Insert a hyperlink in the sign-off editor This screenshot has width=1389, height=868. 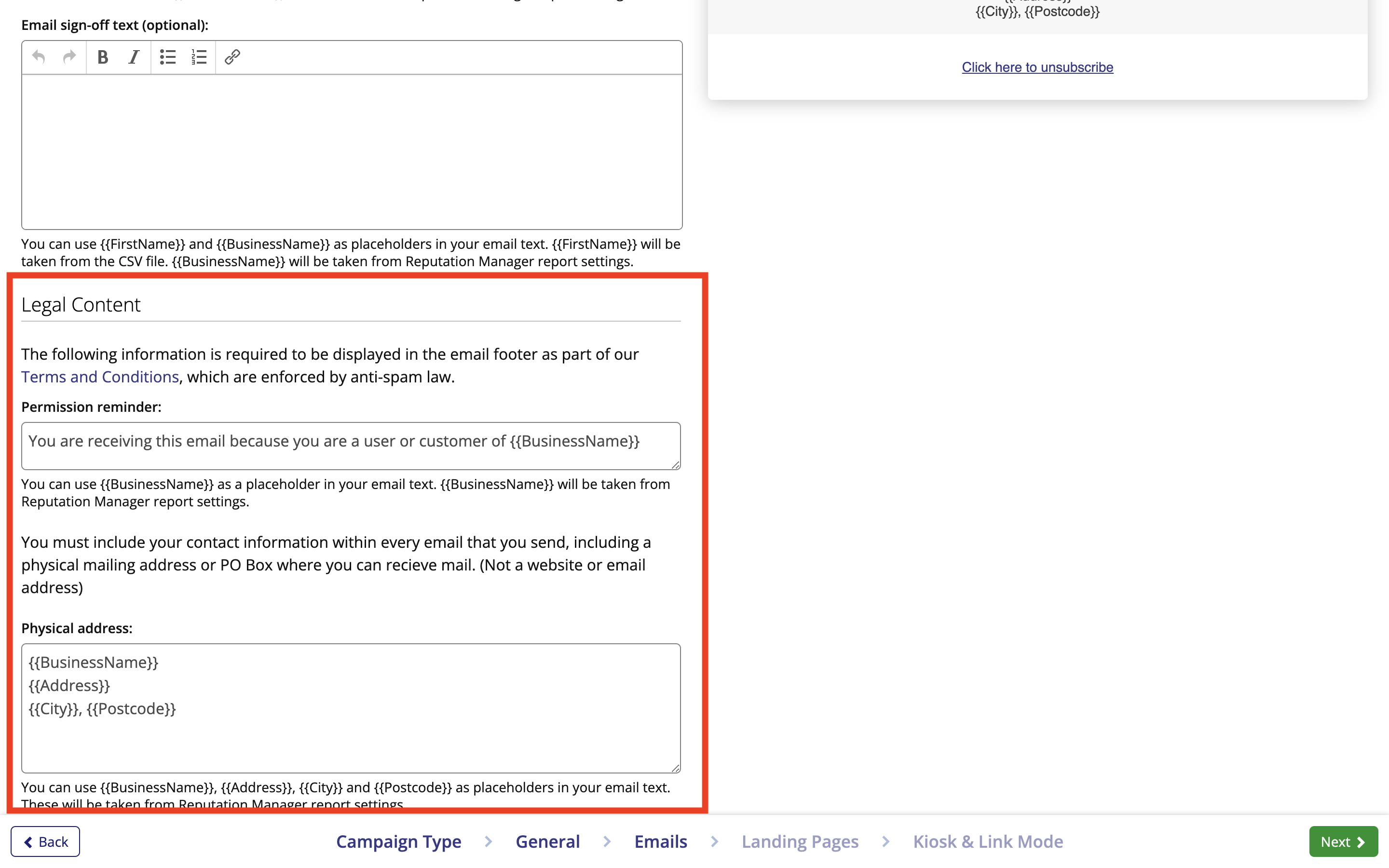click(232, 57)
